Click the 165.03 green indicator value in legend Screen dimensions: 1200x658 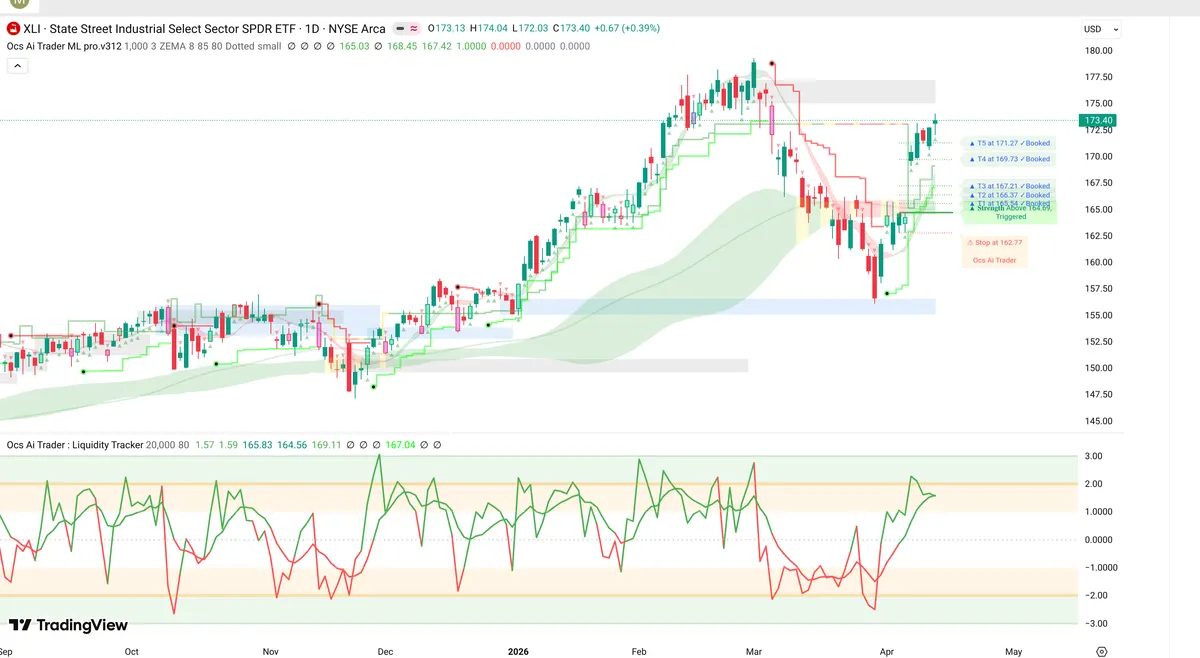(x=355, y=45)
